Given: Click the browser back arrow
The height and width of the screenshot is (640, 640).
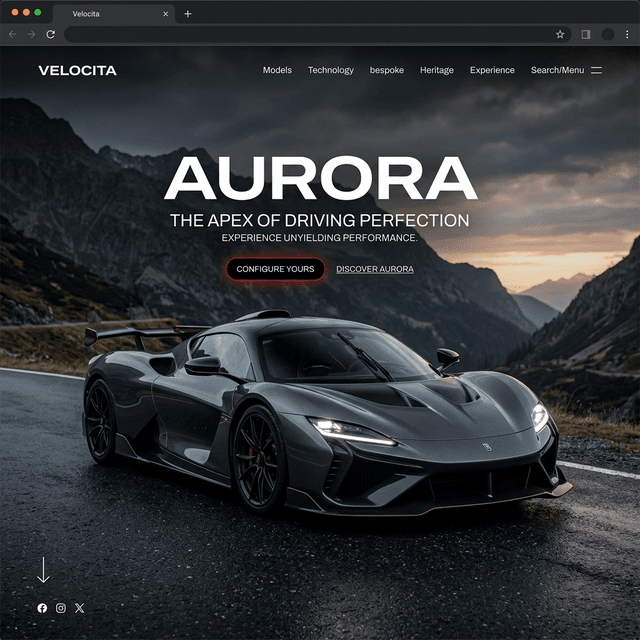Looking at the screenshot, I should (x=12, y=34).
